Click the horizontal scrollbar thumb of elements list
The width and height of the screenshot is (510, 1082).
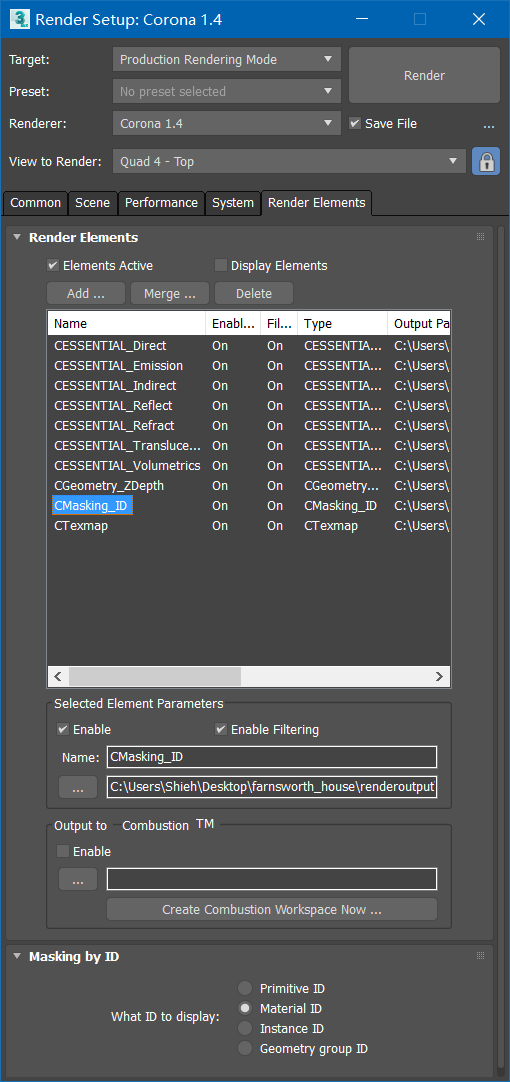point(155,676)
